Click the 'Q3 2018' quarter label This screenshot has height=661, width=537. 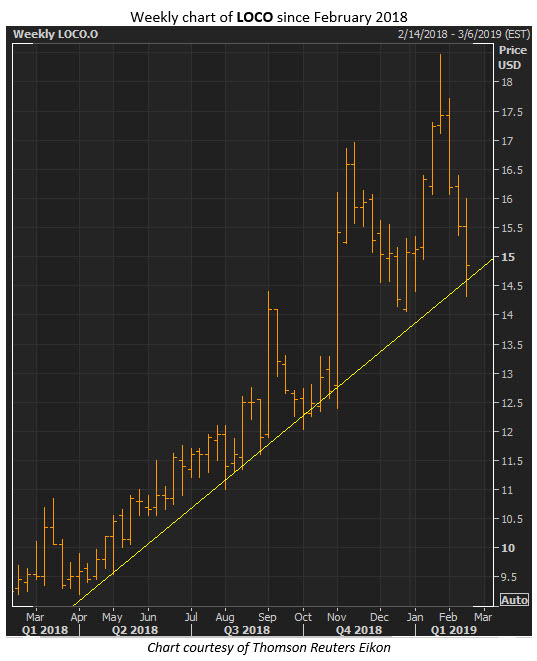[247, 630]
